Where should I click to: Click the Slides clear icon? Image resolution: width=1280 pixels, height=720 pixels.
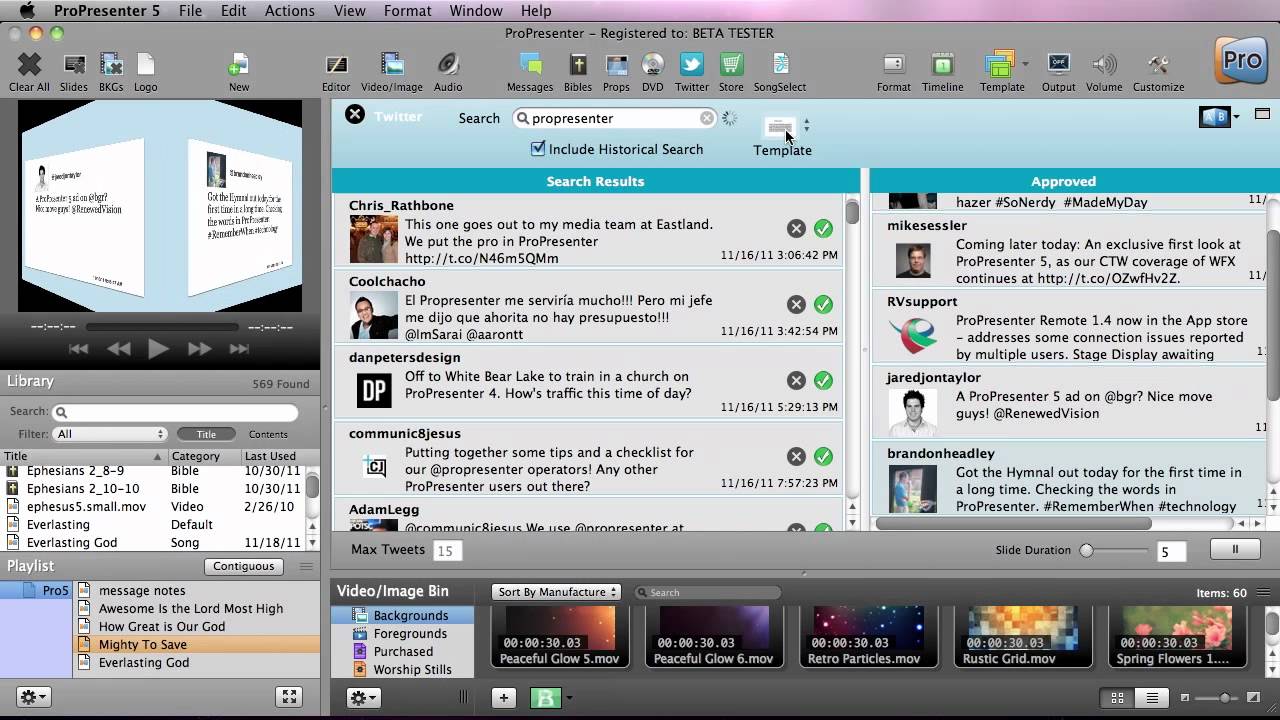74,66
